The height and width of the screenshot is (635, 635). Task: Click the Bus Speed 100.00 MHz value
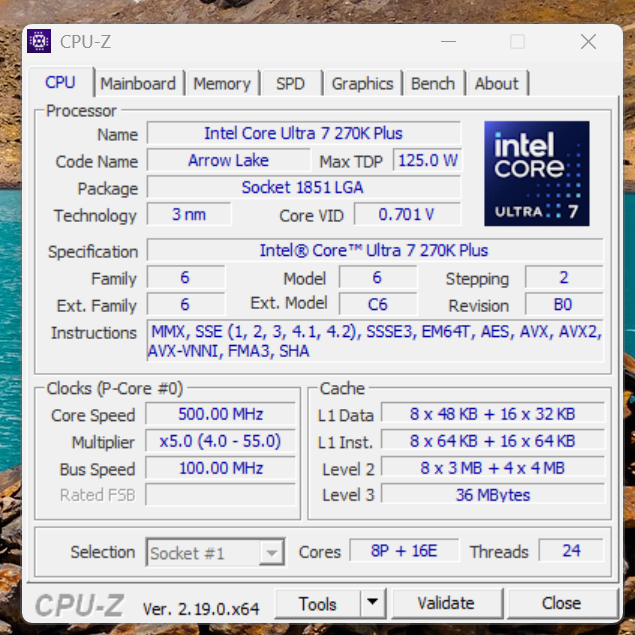[x=221, y=468]
